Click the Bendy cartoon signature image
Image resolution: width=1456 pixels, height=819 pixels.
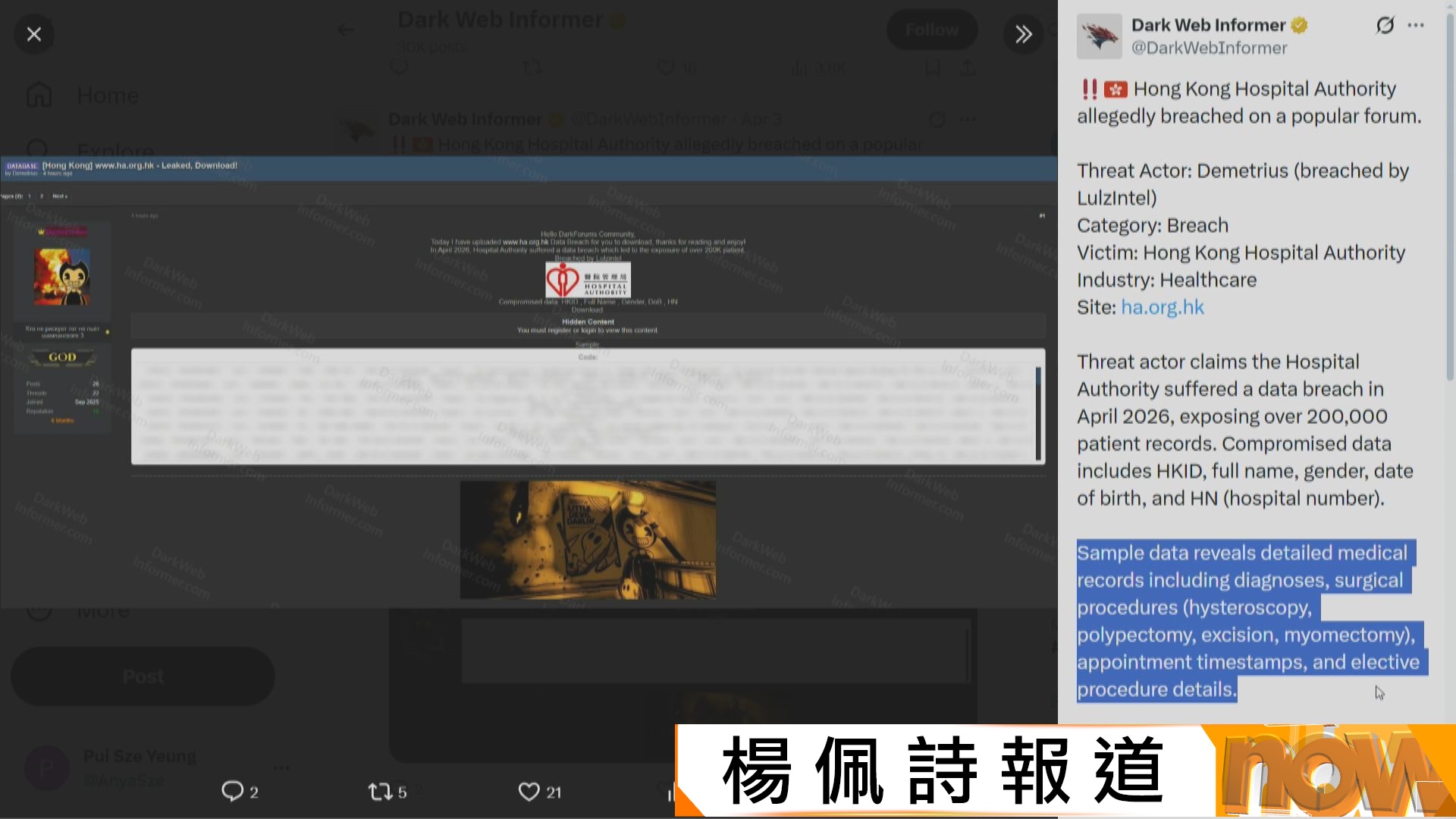(x=588, y=539)
